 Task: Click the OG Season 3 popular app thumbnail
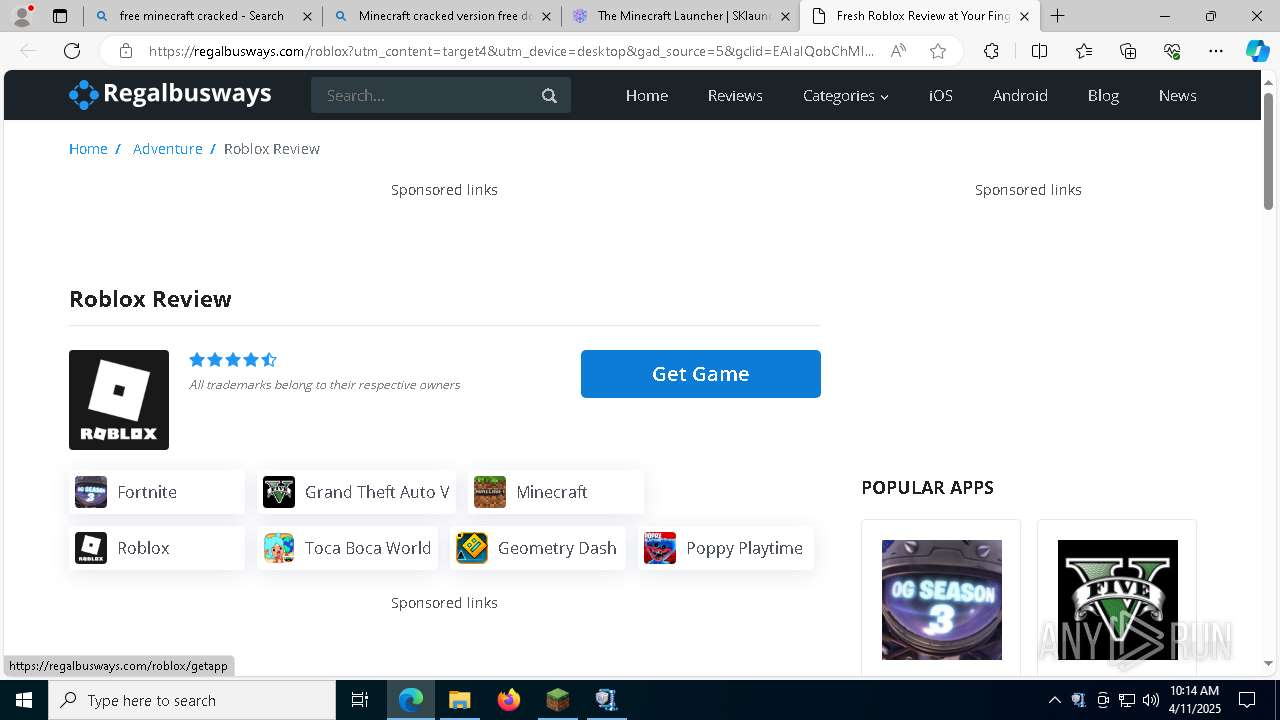click(x=942, y=600)
